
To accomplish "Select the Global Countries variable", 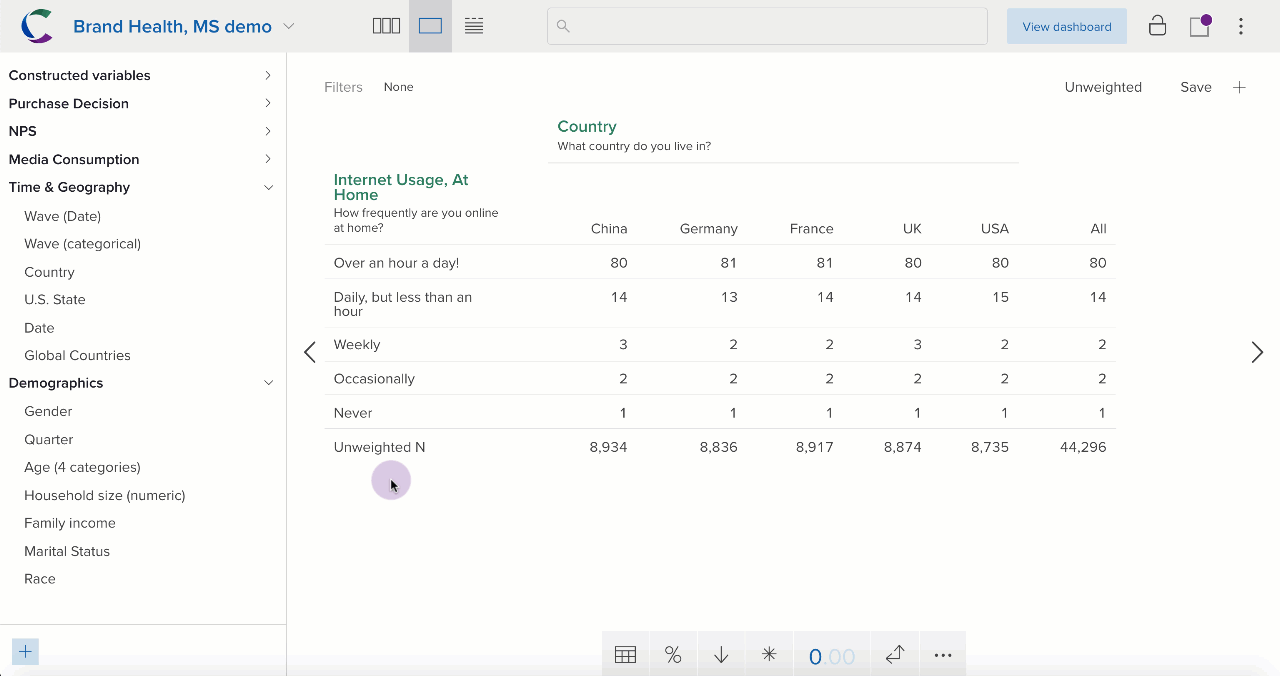I will pos(77,356).
